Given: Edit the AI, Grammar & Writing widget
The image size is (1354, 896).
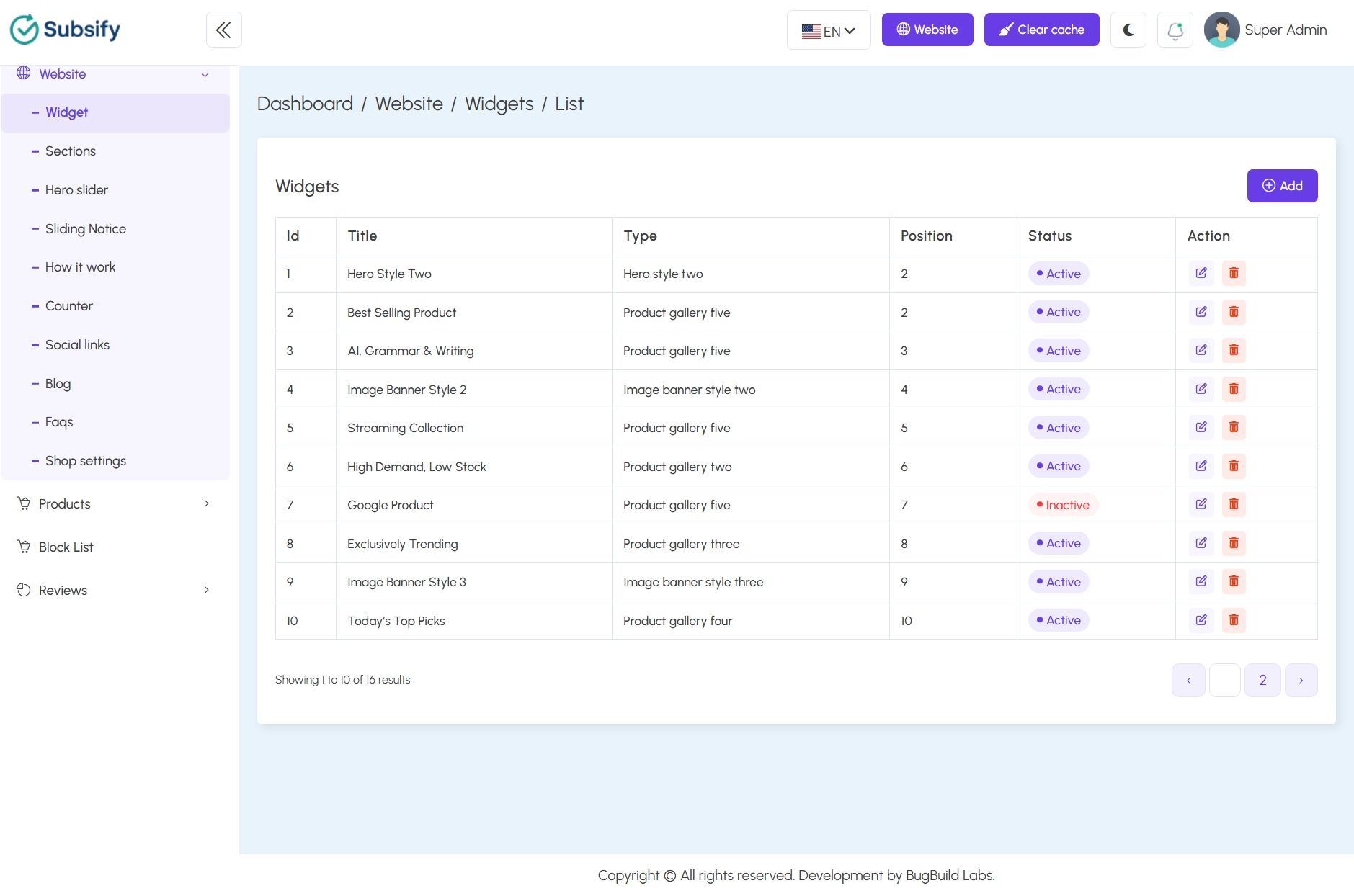Looking at the screenshot, I should pyautogui.click(x=1201, y=350).
